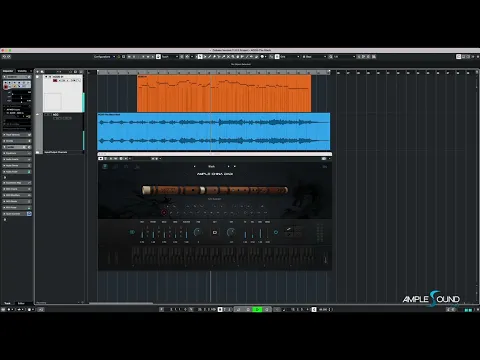480x360 pixels.
Task: Toggle the green power button in plugin
Action: [132, 232]
